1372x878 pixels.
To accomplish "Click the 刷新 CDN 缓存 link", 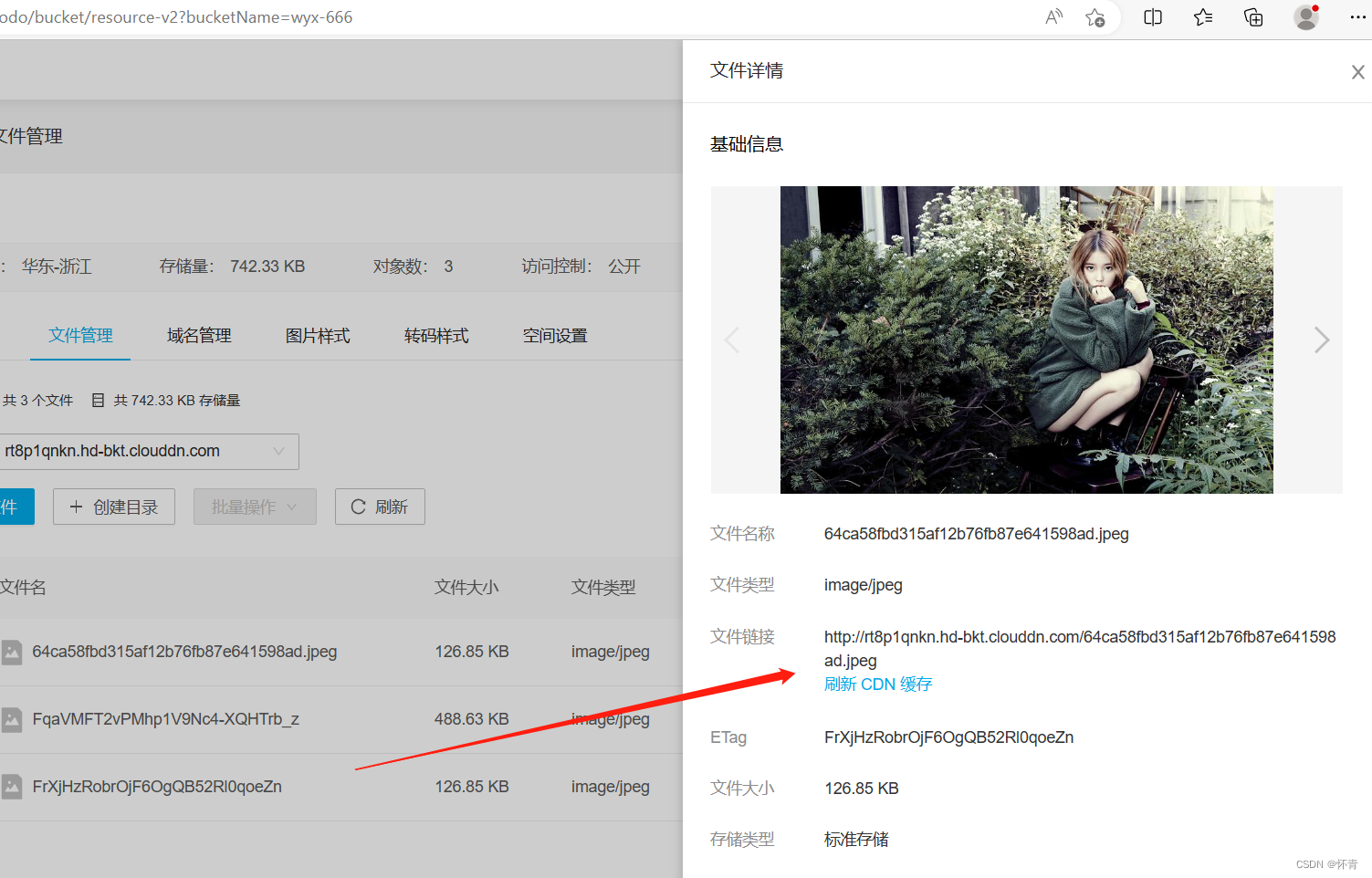I will click(877, 684).
